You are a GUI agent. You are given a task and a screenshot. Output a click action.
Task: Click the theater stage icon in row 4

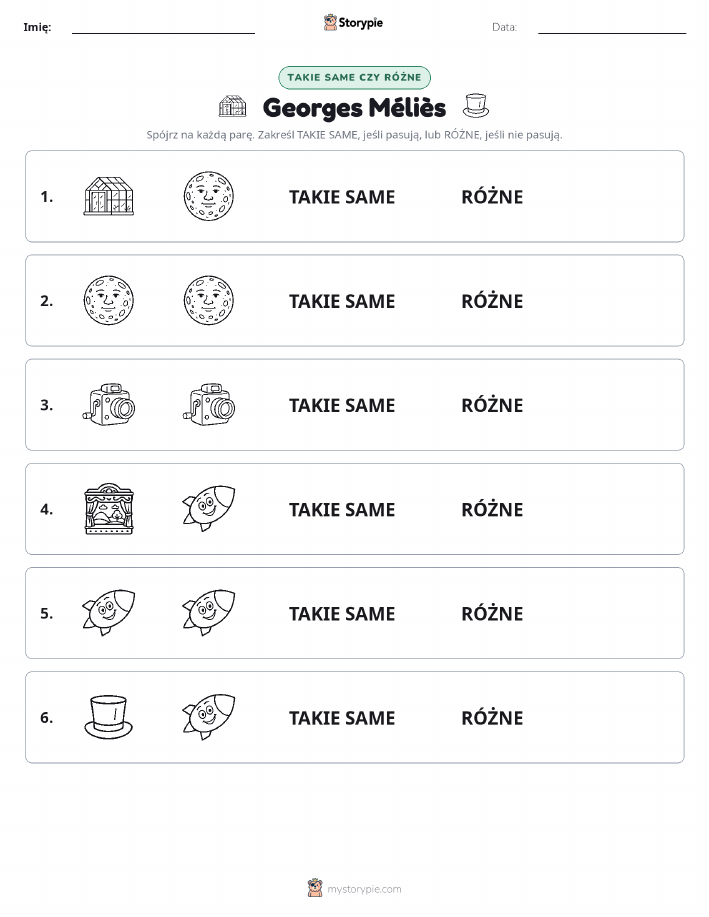click(x=109, y=509)
